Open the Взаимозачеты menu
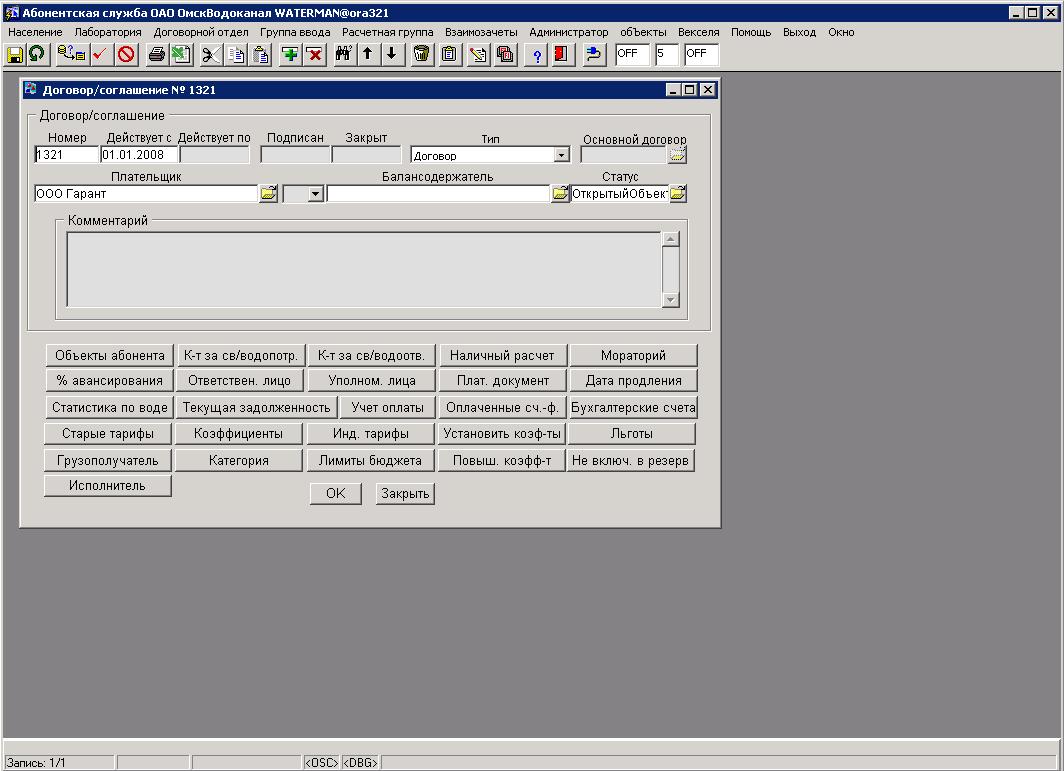 click(x=481, y=32)
